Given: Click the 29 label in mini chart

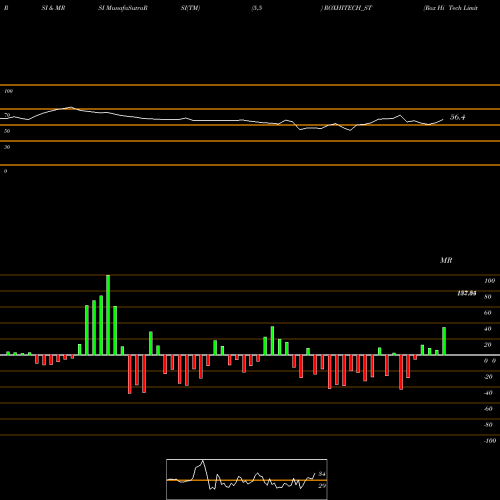Looking at the screenshot, I should click(322, 486).
